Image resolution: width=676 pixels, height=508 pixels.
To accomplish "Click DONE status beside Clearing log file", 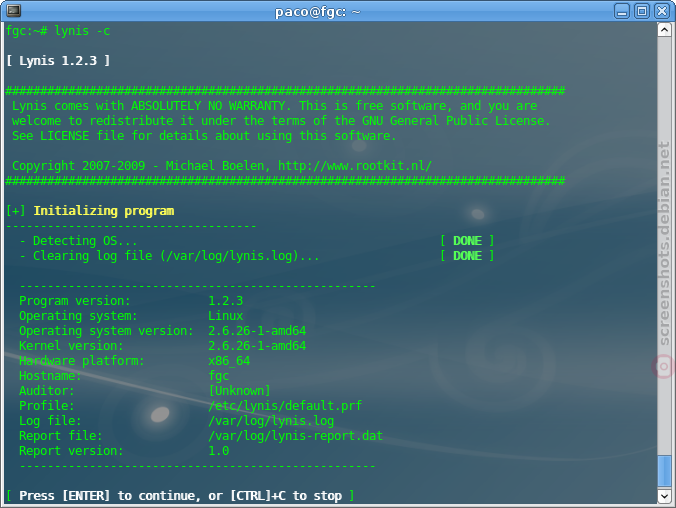I will pos(467,256).
